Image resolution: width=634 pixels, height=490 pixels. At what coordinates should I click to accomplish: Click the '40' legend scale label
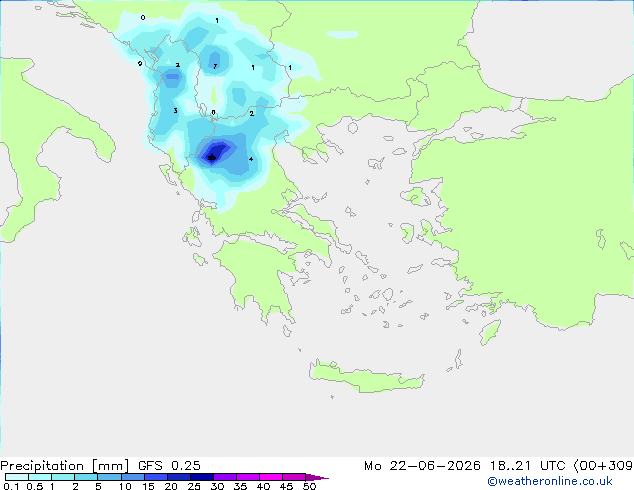(x=264, y=486)
